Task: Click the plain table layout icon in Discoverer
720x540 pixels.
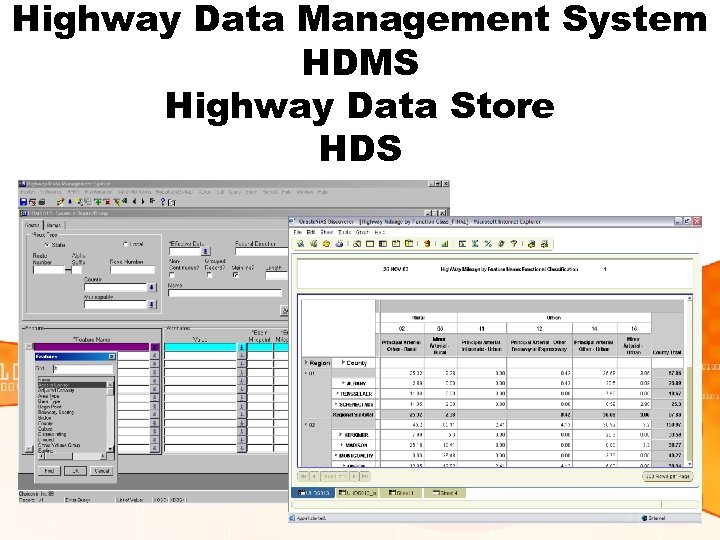Action: click(x=370, y=244)
